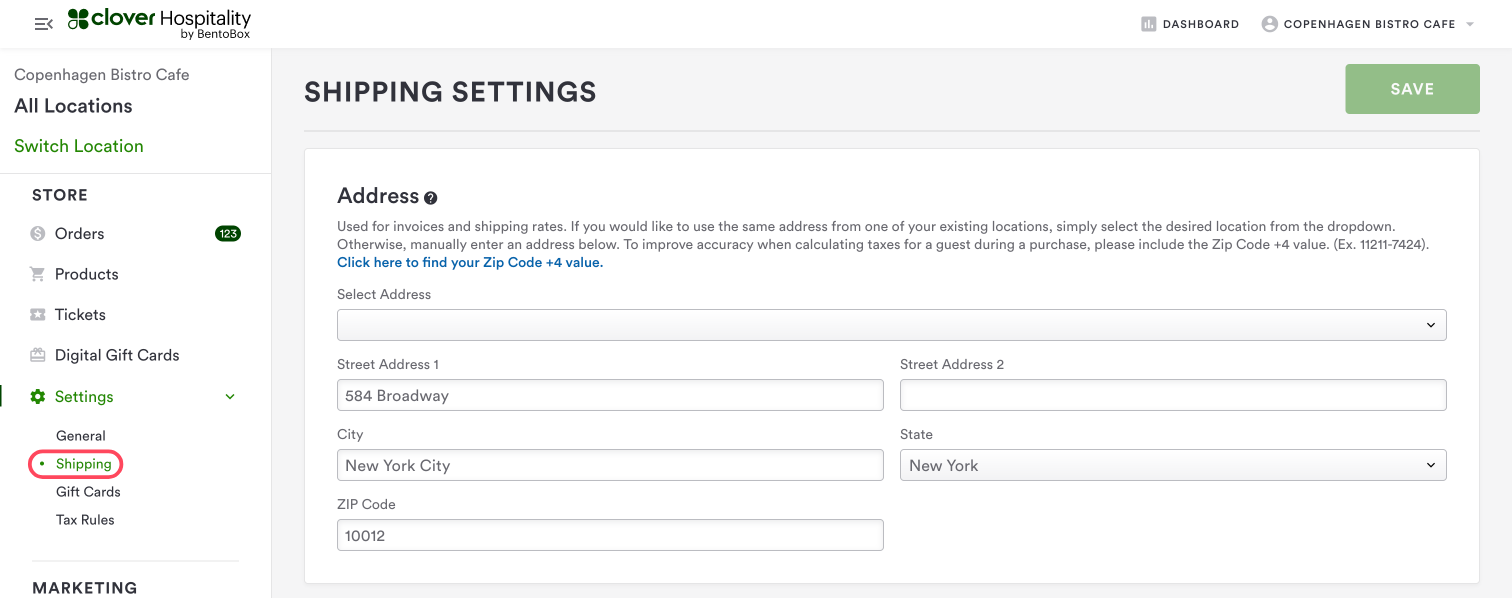Click the Settings gear icon

[x=38, y=397]
